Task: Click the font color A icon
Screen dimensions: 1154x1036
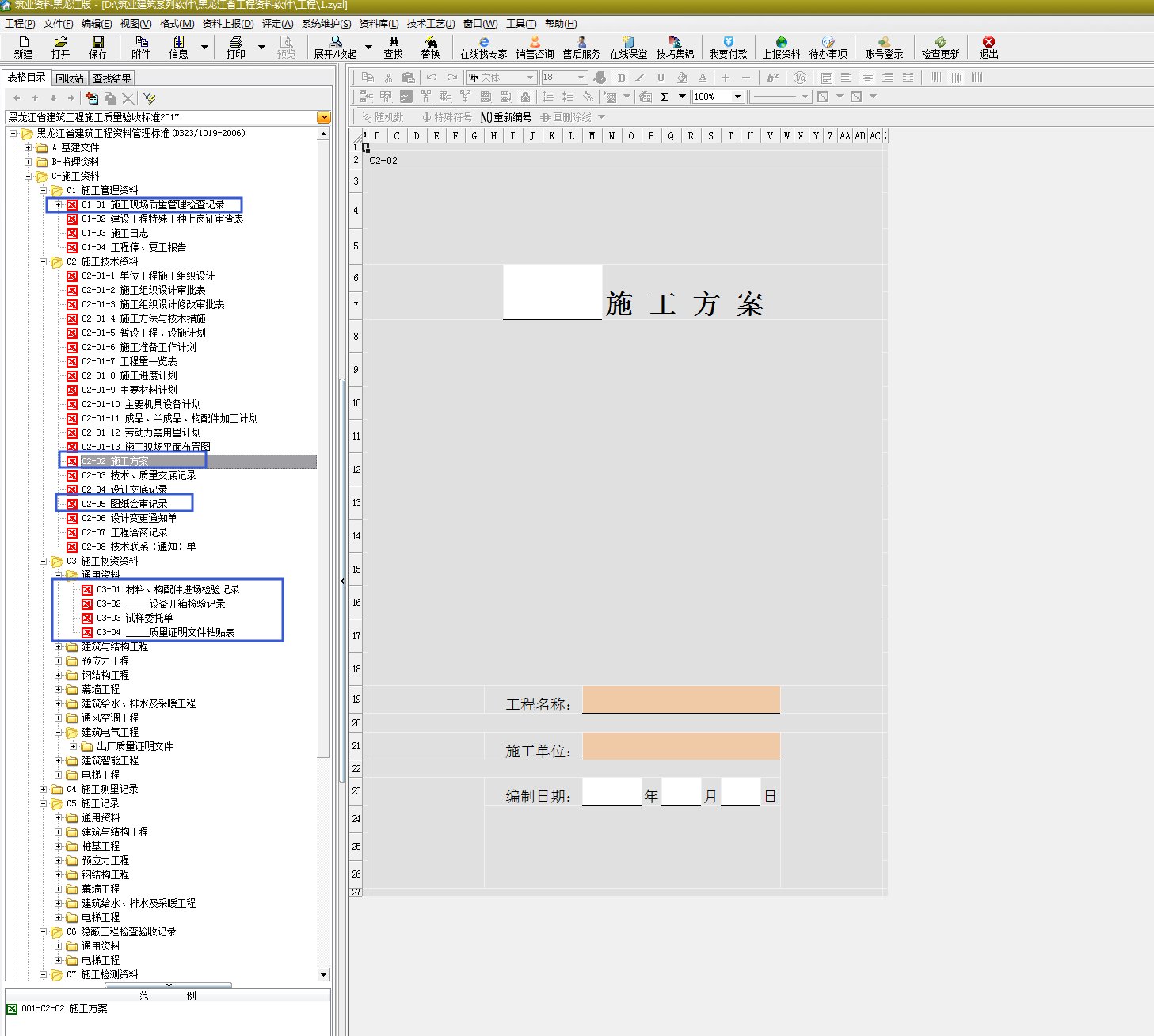Action: tap(703, 78)
